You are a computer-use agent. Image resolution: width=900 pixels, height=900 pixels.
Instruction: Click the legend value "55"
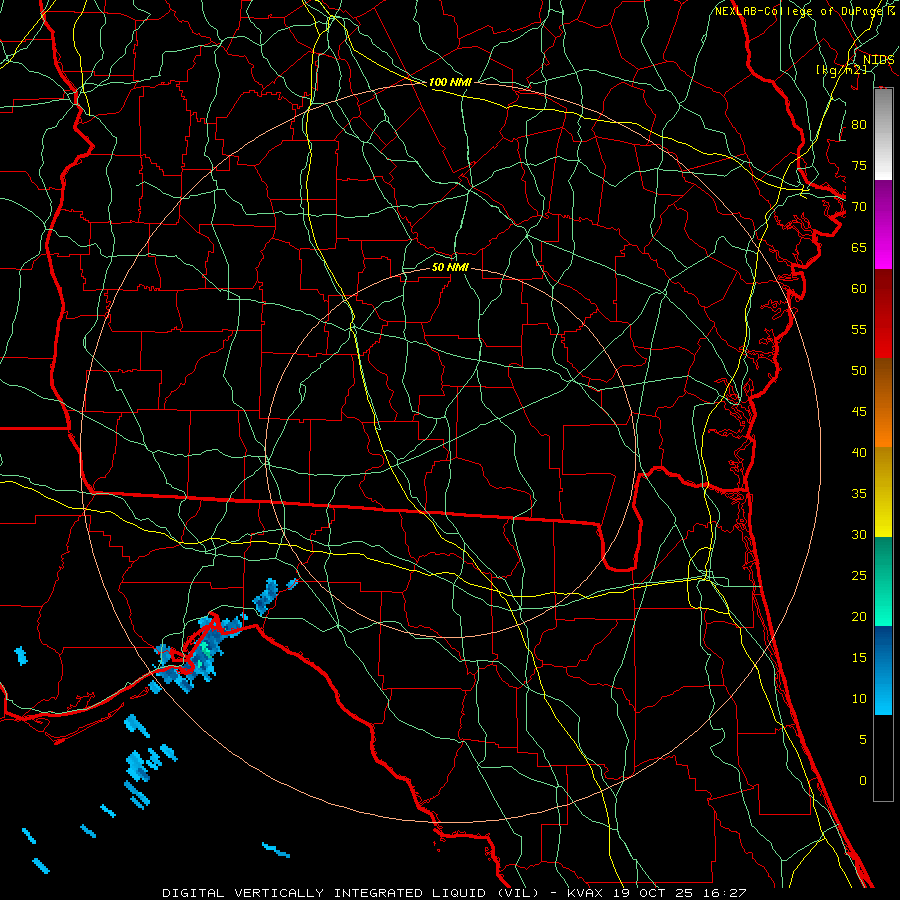click(859, 329)
